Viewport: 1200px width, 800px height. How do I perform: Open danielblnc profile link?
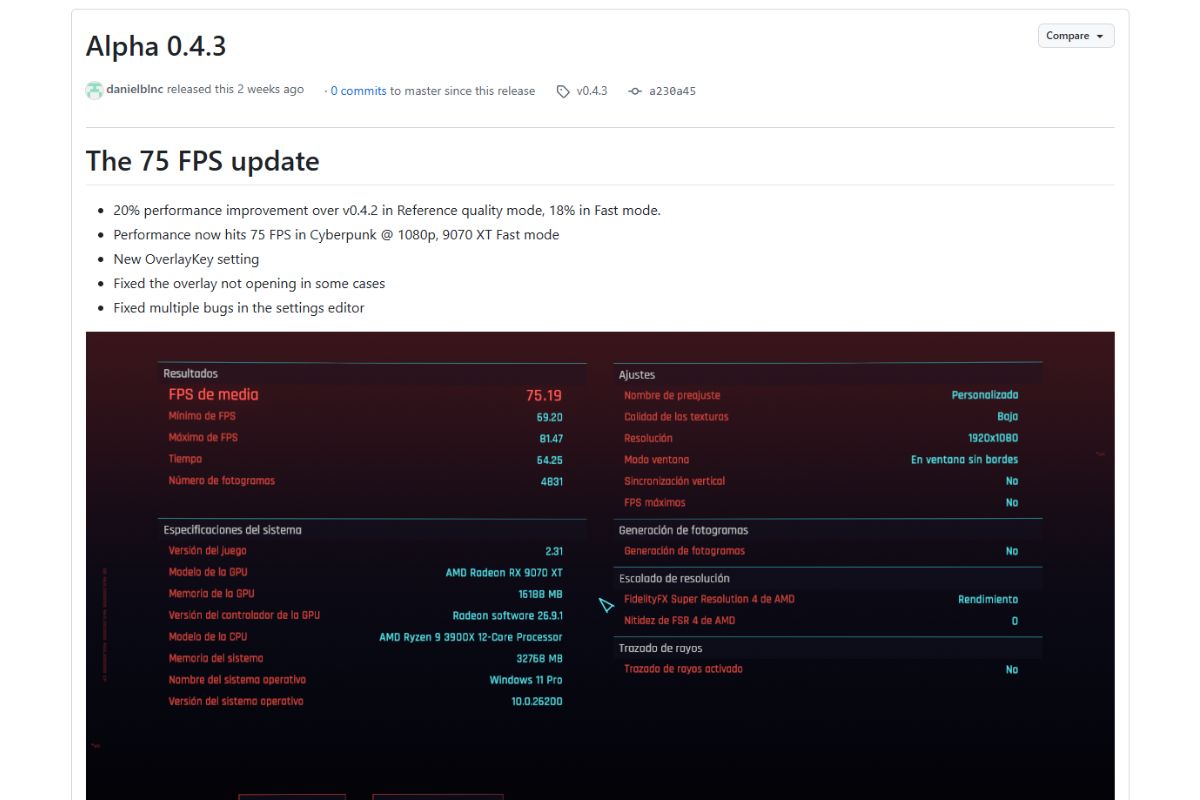pos(135,90)
